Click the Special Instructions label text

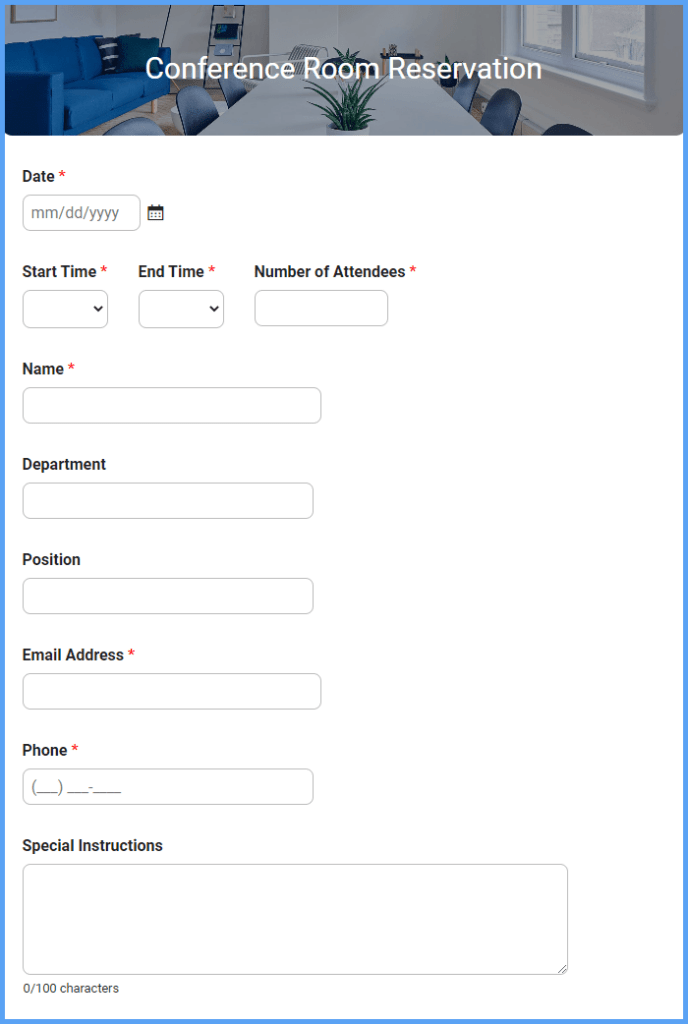tap(93, 846)
